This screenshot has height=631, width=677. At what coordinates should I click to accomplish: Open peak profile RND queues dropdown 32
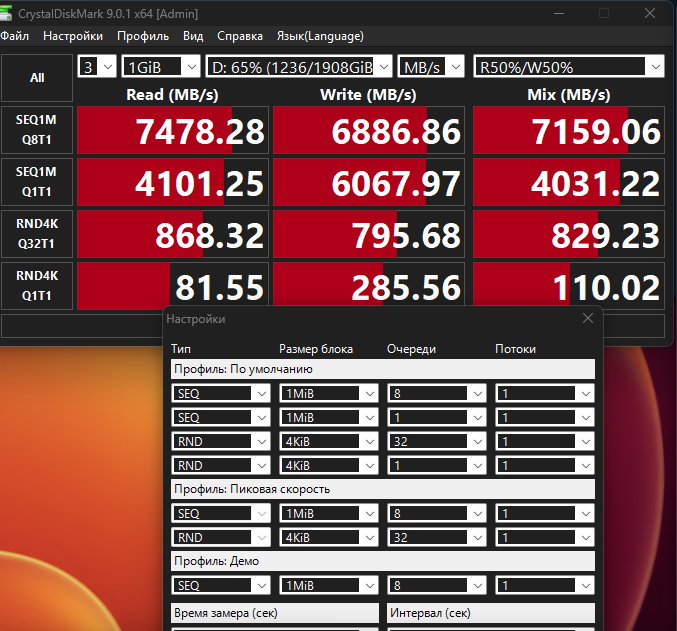(437, 537)
